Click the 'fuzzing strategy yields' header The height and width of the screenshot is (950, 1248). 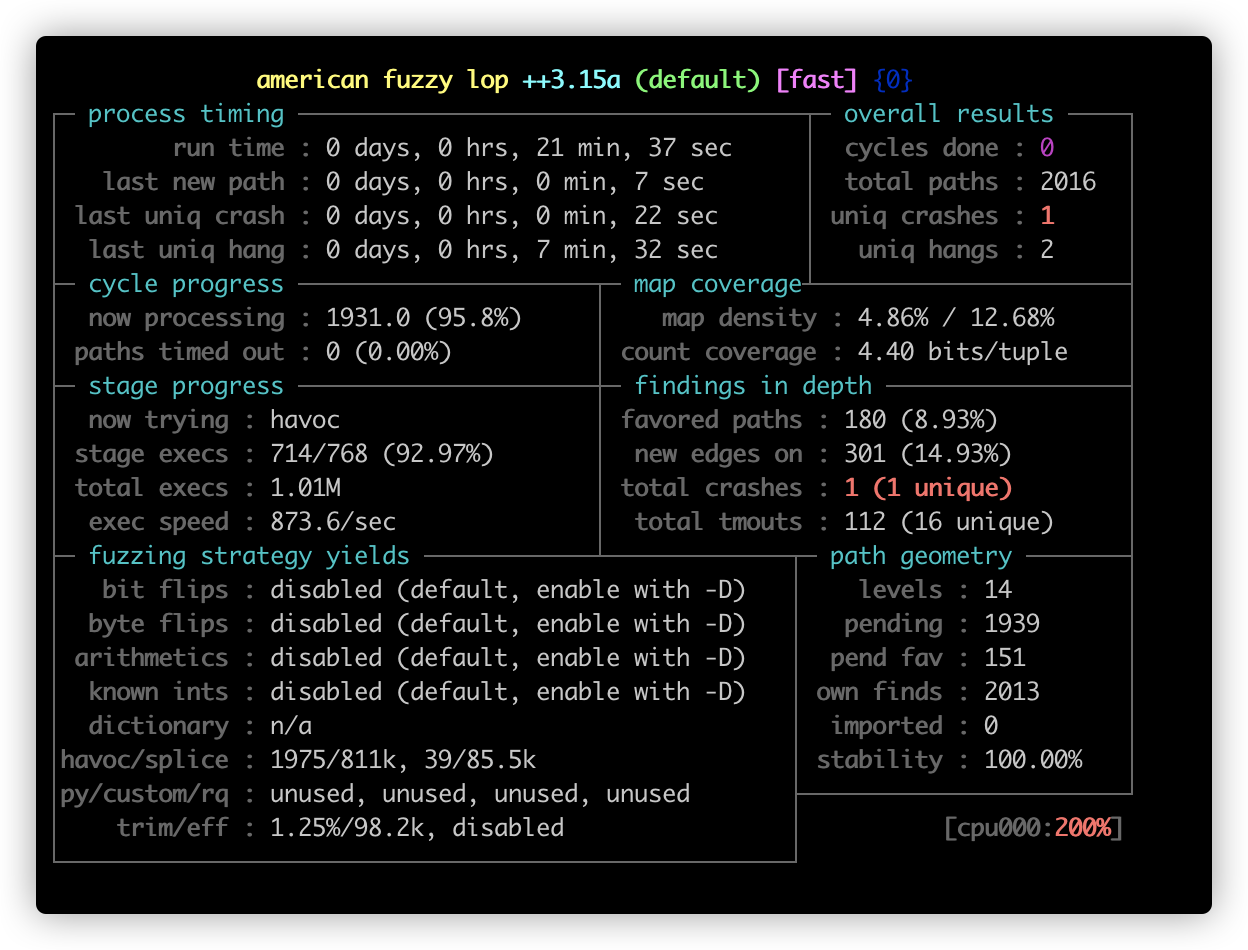pos(249,556)
